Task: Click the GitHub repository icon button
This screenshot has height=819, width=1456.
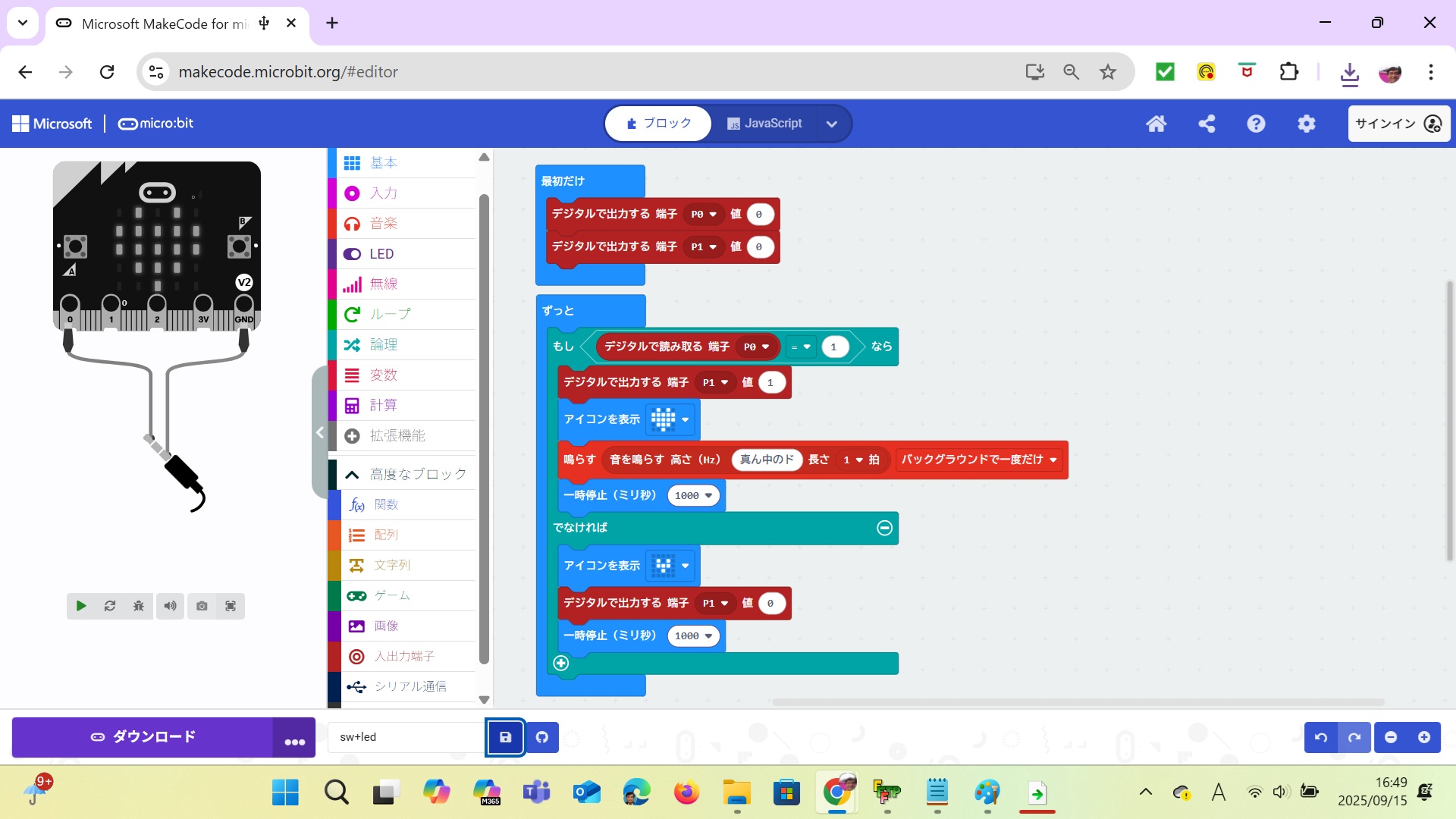Action: click(542, 737)
